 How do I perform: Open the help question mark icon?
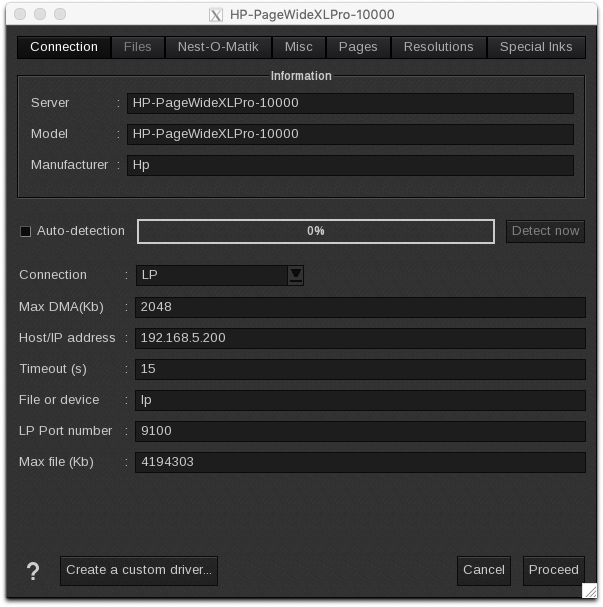pos(33,571)
